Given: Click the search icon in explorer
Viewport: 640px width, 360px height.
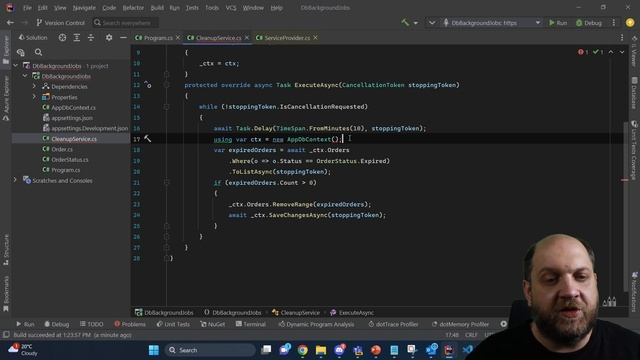Looking at the screenshot, I should 38,52.
